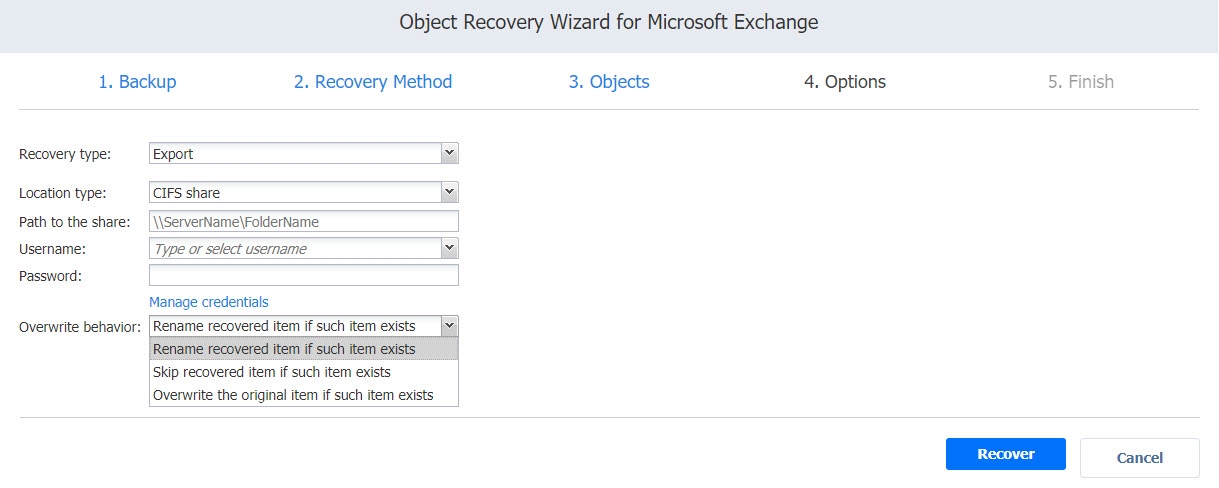The image size is (1219, 488).
Task: Select the Options step heading
Action: tap(844, 82)
